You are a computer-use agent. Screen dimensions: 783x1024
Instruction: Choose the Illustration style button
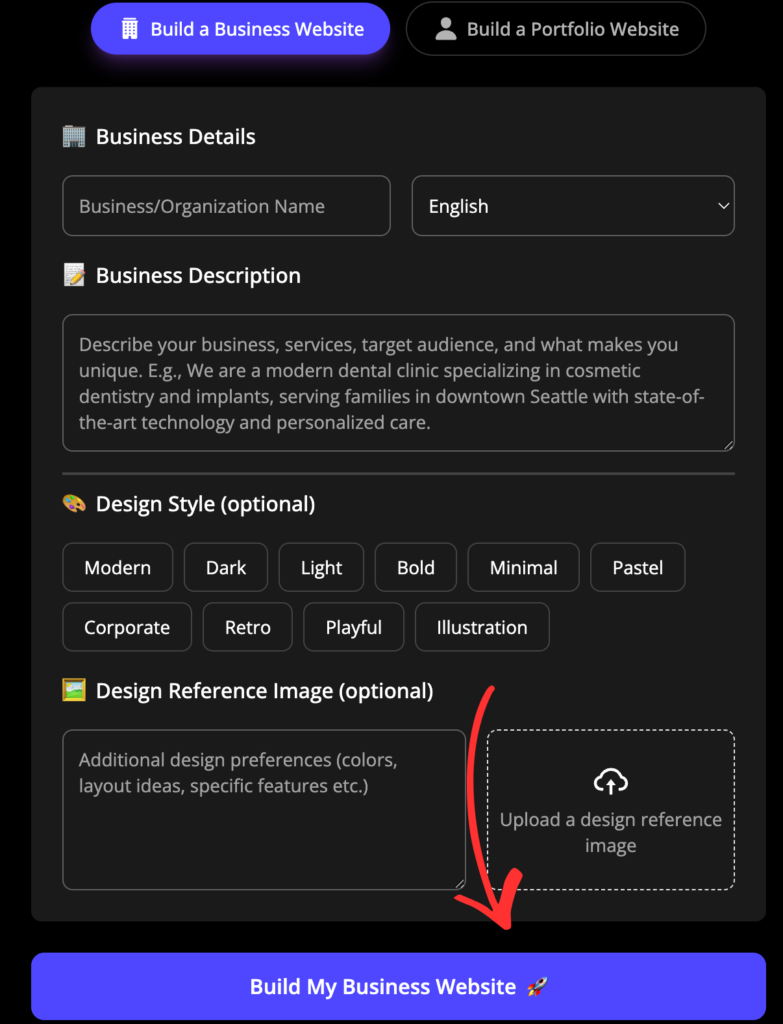(x=481, y=628)
